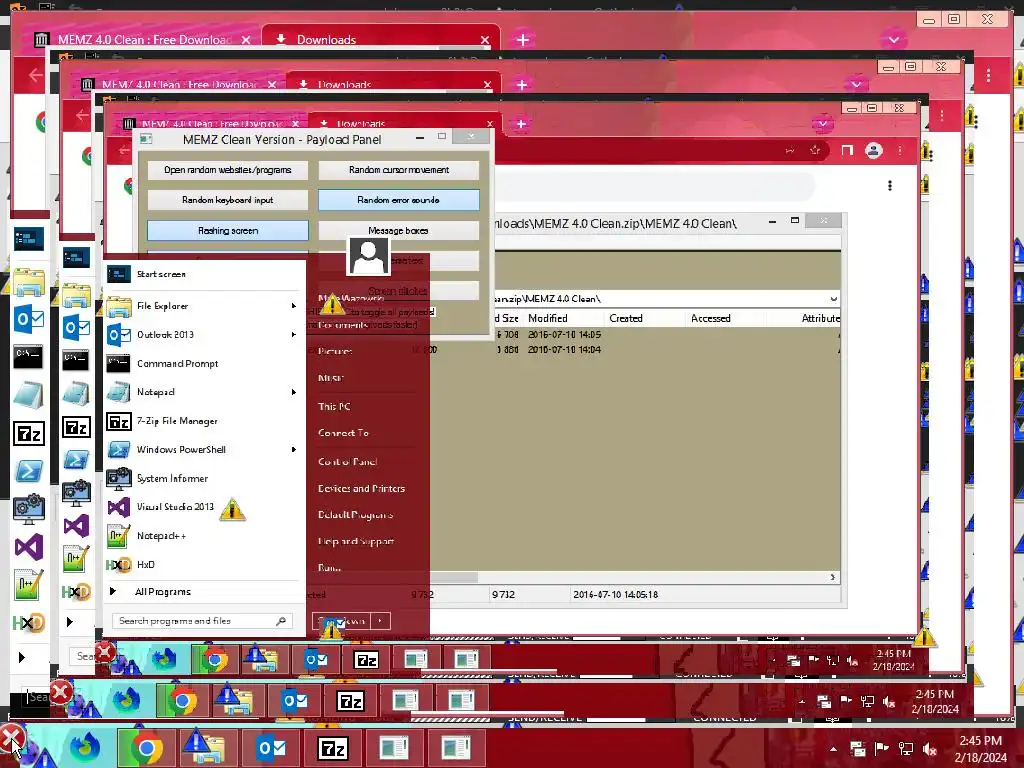Bookmark this page with the star icon
The height and width of the screenshot is (768, 1024).
(x=814, y=150)
